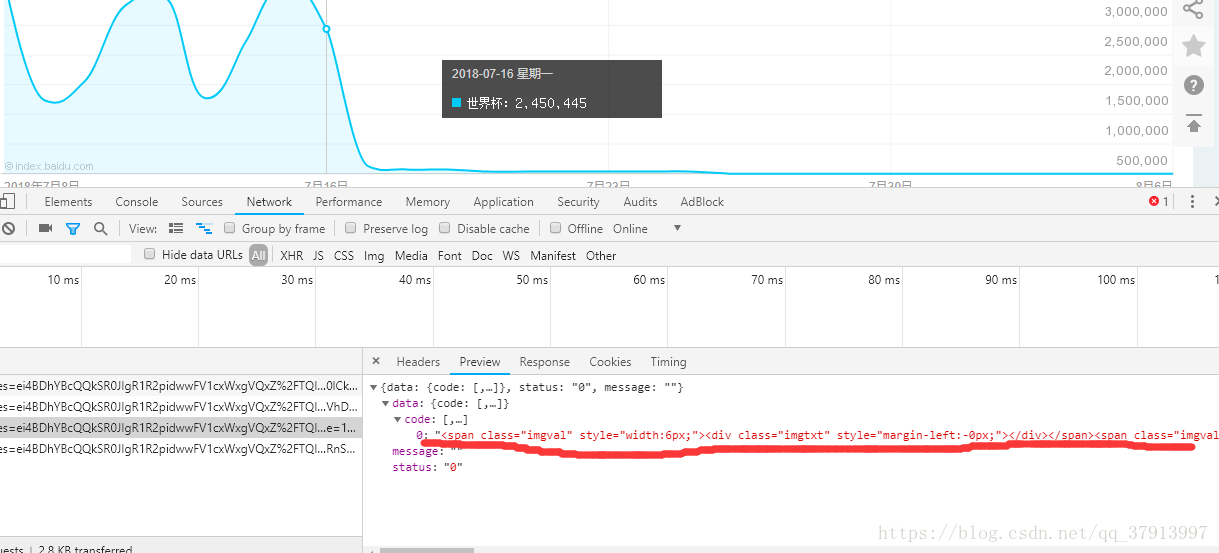Check the Disable cache checkbox
1219x553 pixels.
(x=446, y=229)
